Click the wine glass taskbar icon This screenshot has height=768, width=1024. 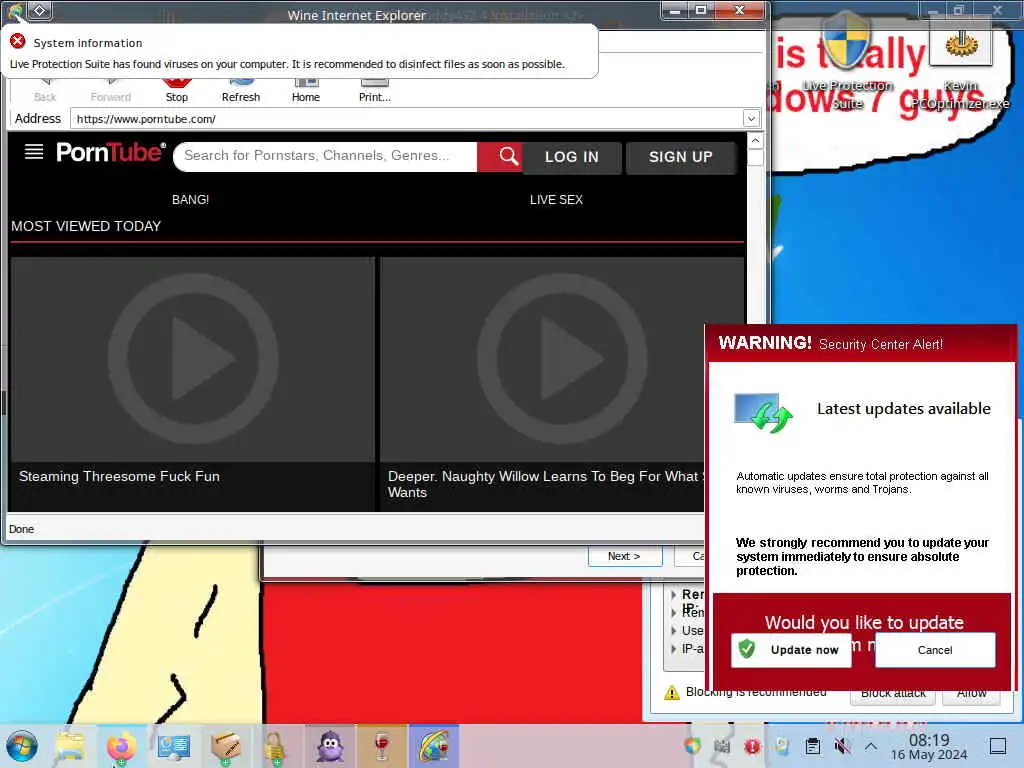click(381, 746)
